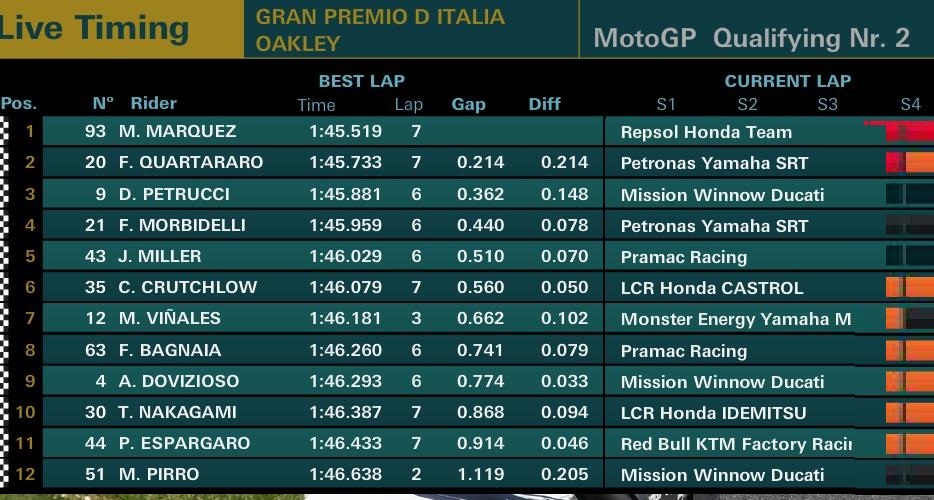Click the Rider column header
The height and width of the screenshot is (500, 934).
[153, 103]
